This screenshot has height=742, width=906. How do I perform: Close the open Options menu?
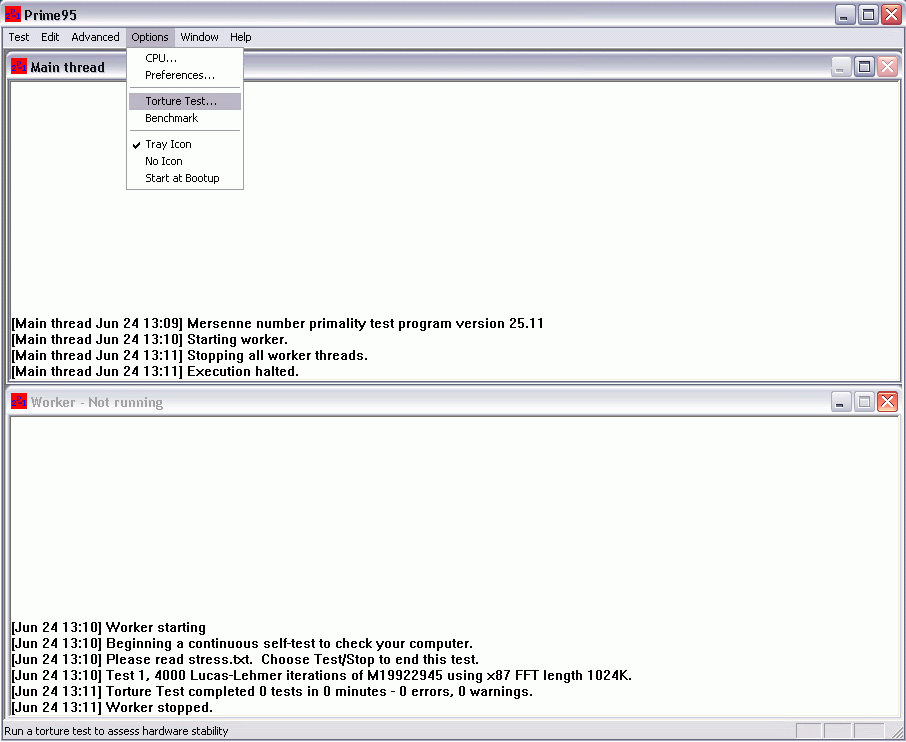(150, 37)
